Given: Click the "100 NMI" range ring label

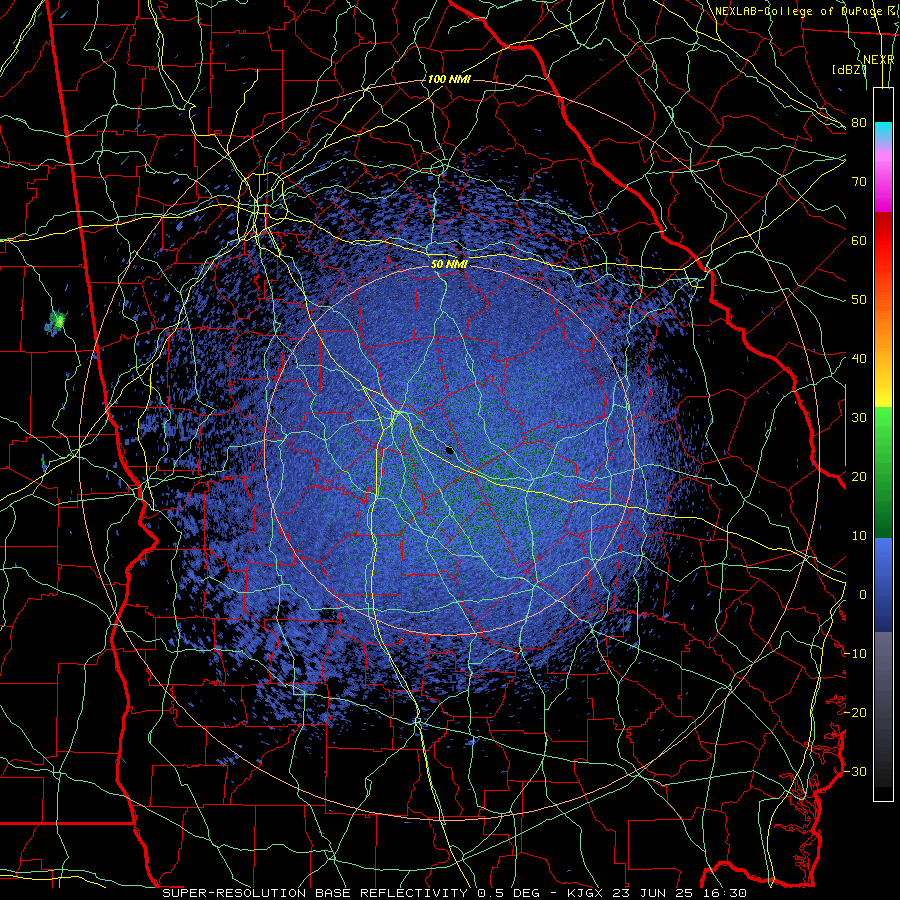Looking at the screenshot, I should click(x=449, y=79).
